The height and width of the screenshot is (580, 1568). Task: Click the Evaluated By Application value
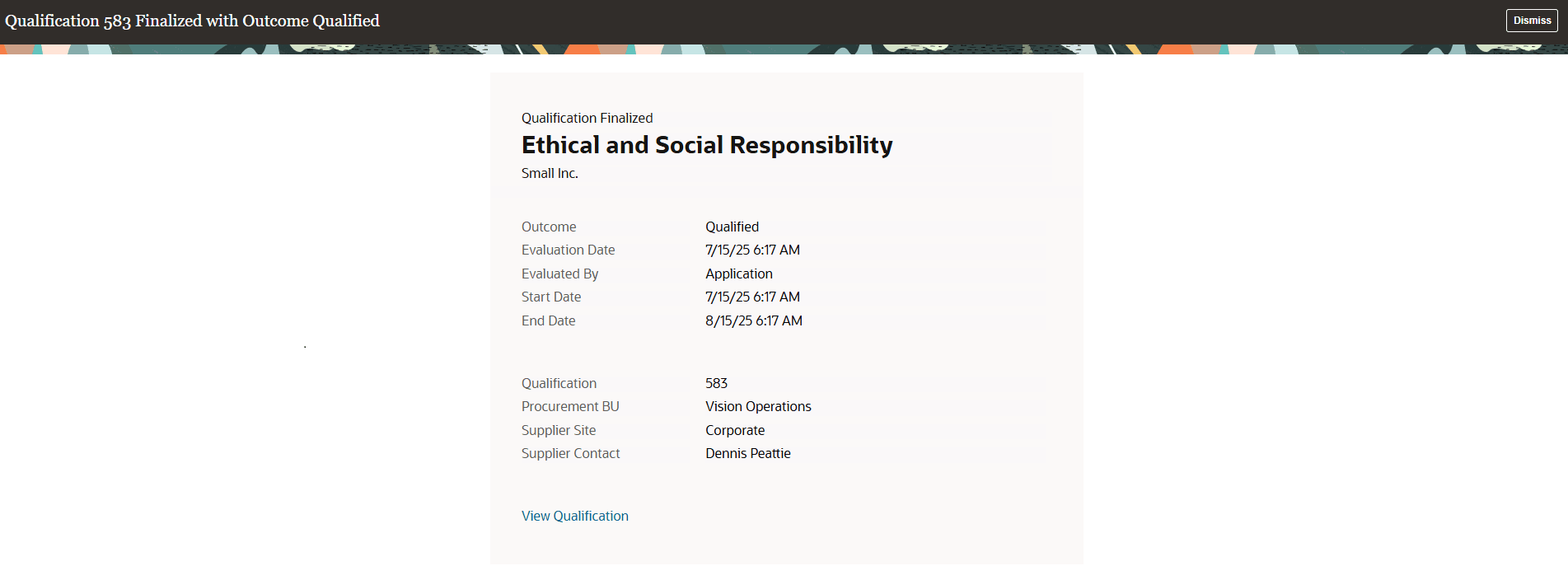pos(739,274)
